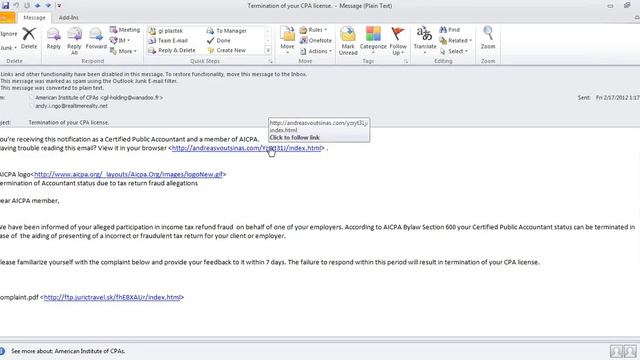640x360 pixels.
Task: Open the ftp.jurictravel.sk complaint link
Action: click(x=112, y=297)
